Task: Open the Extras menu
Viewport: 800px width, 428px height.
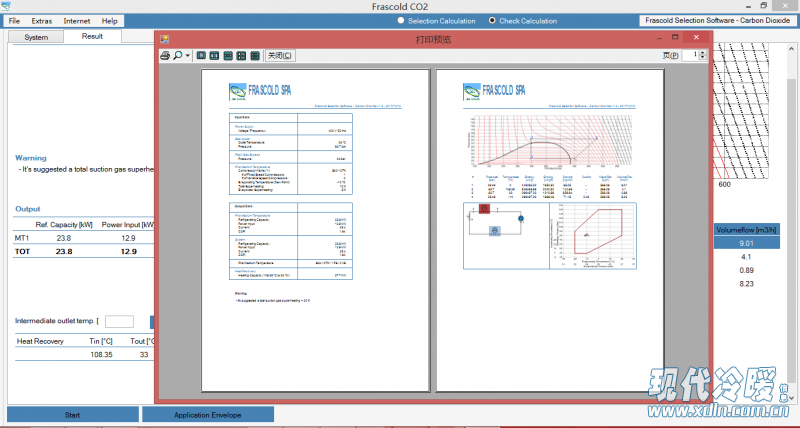Action: coord(41,21)
